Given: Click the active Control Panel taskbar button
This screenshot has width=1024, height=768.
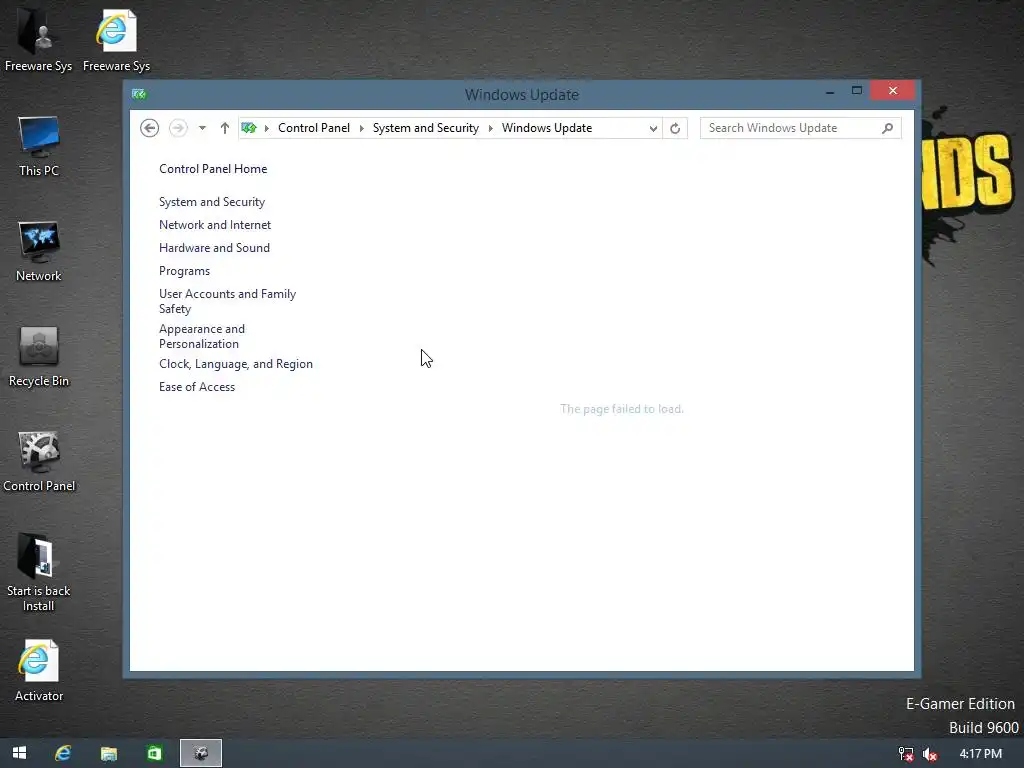Looking at the screenshot, I should 201,753.
